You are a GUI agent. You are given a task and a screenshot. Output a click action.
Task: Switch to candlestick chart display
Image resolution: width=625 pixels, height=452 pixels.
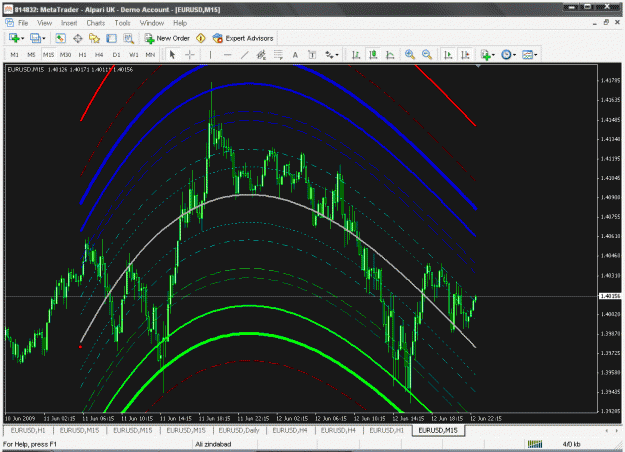tap(373, 55)
